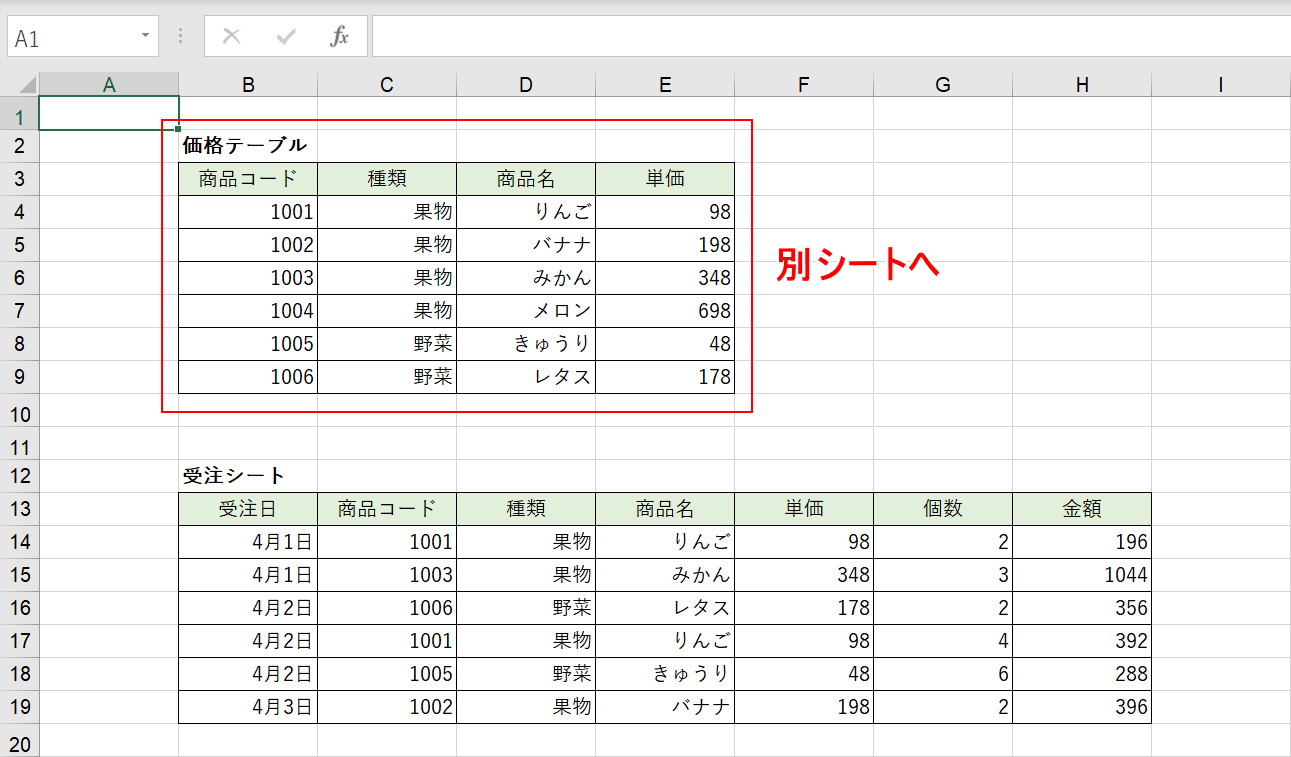Select the りんご cell in the price table
This screenshot has width=1291, height=757.
[x=526, y=211]
